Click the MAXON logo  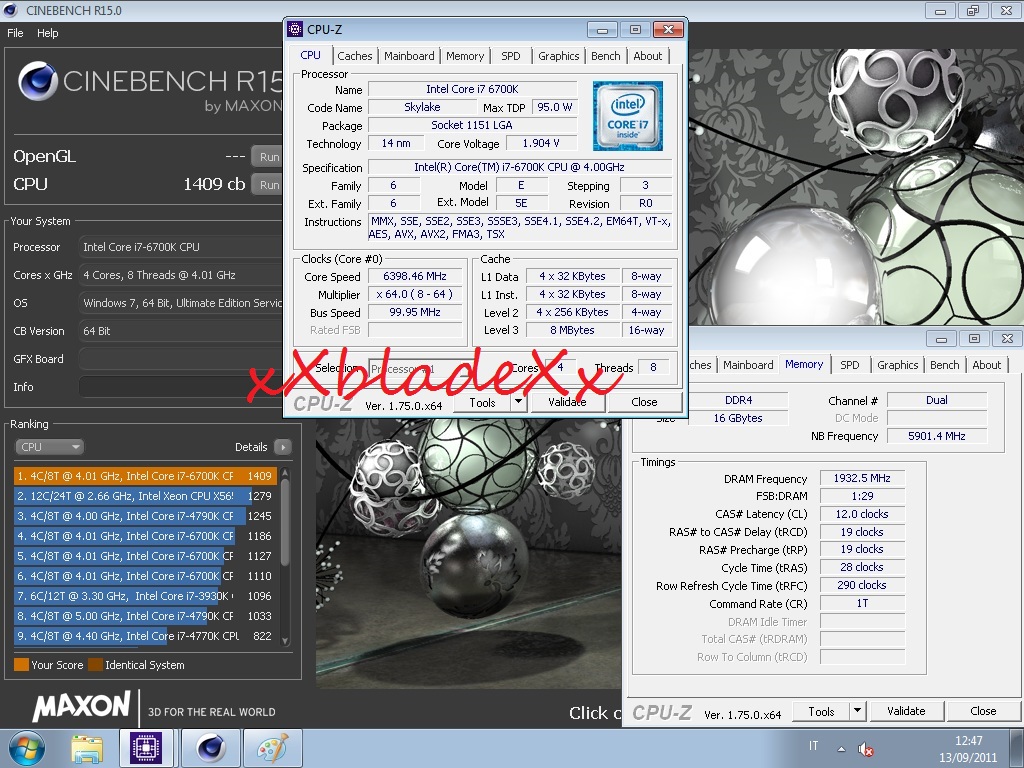pyautogui.click(x=82, y=707)
